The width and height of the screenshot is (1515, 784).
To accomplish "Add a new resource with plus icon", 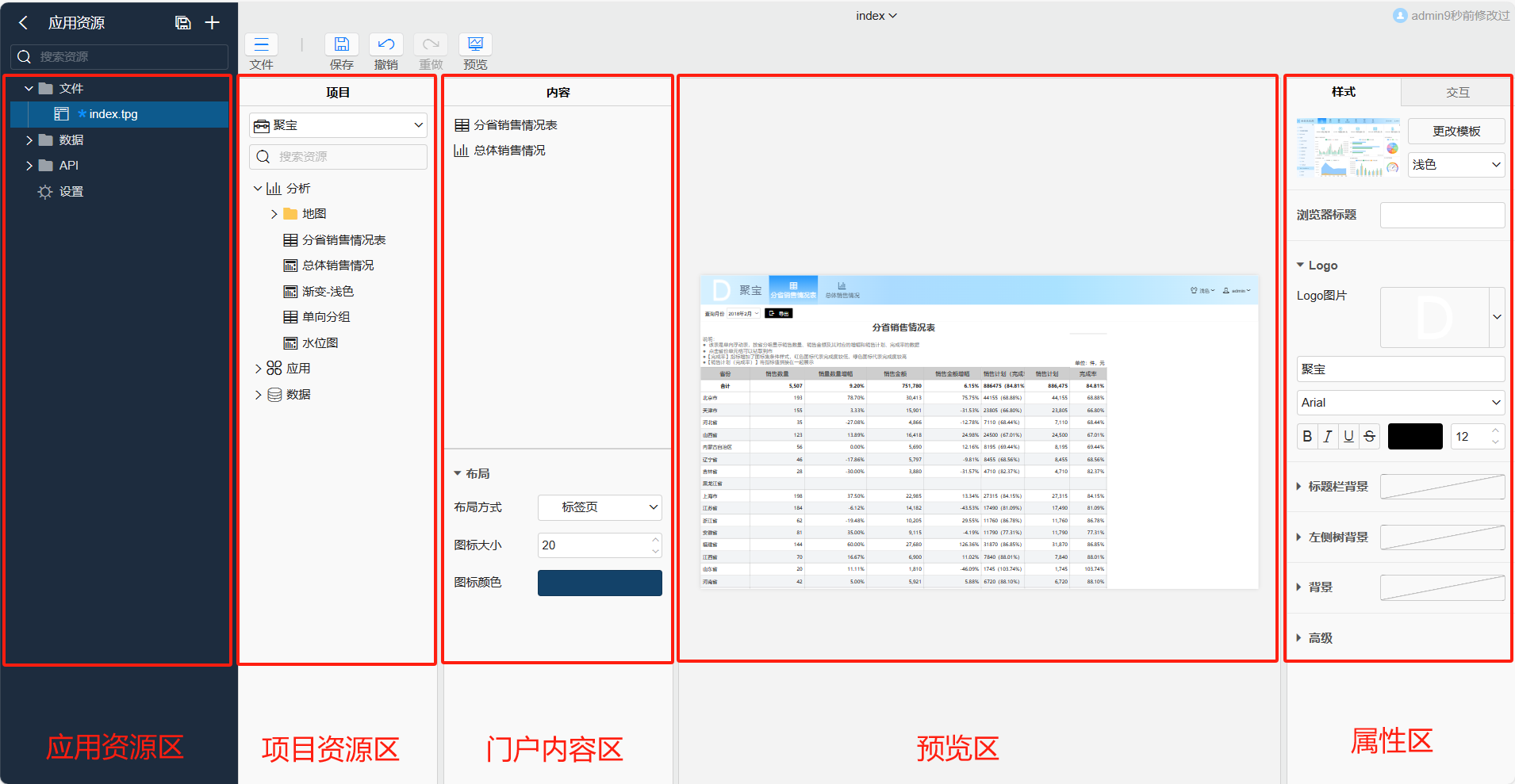I will pos(212,23).
